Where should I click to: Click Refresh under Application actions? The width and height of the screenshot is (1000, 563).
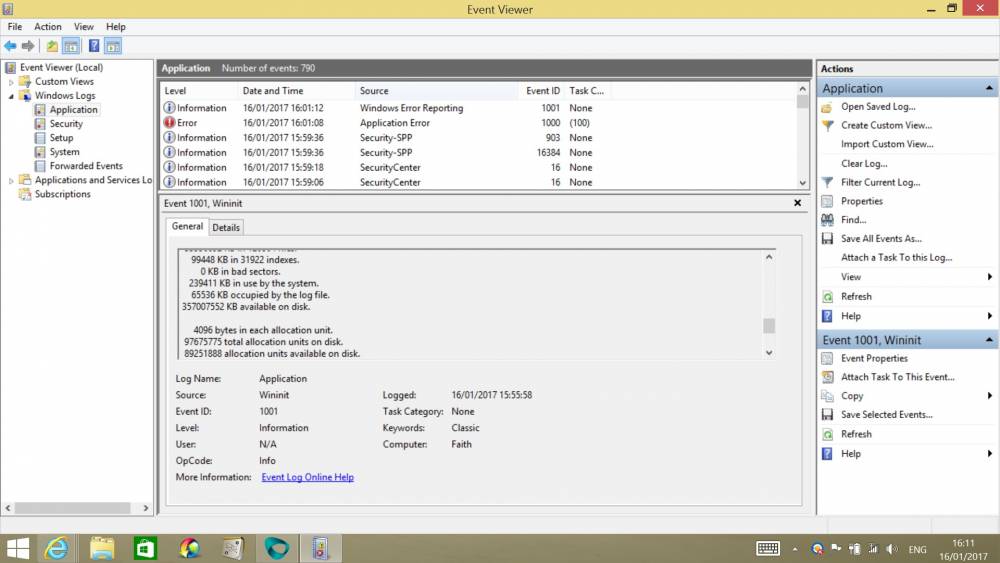[856, 296]
